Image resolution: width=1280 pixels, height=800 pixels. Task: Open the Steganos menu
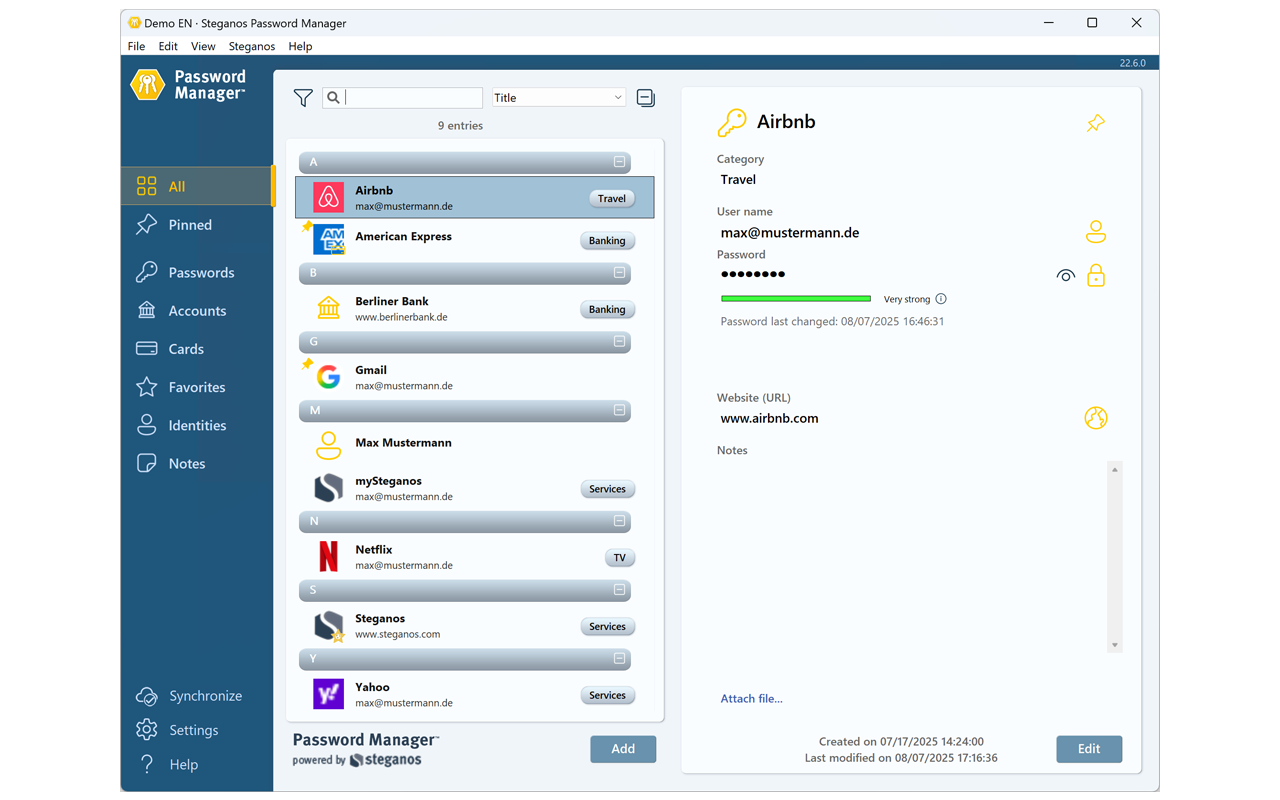(x=252, y=46)
